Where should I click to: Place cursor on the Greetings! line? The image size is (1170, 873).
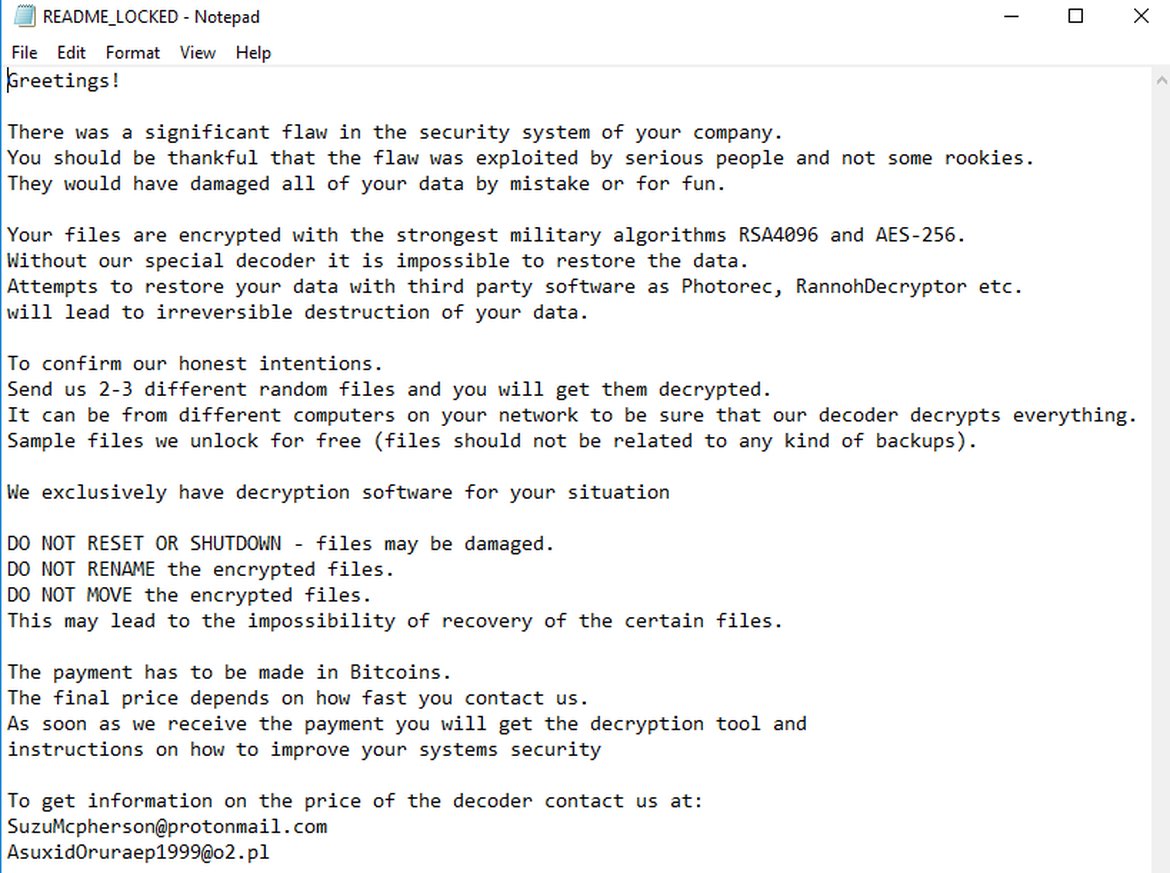pos(64,81)
